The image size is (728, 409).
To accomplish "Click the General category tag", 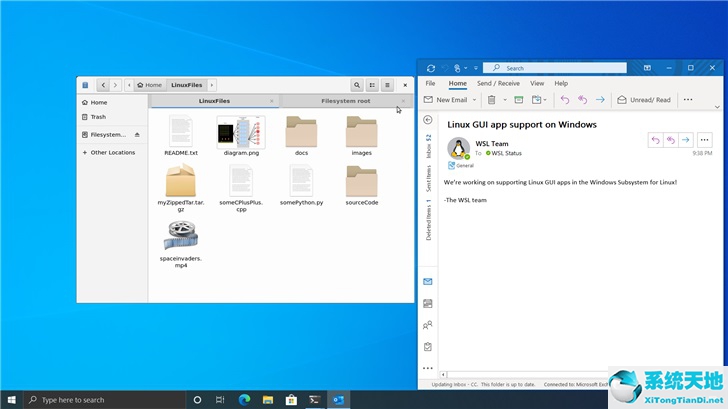I will click(x=461, y=165).
